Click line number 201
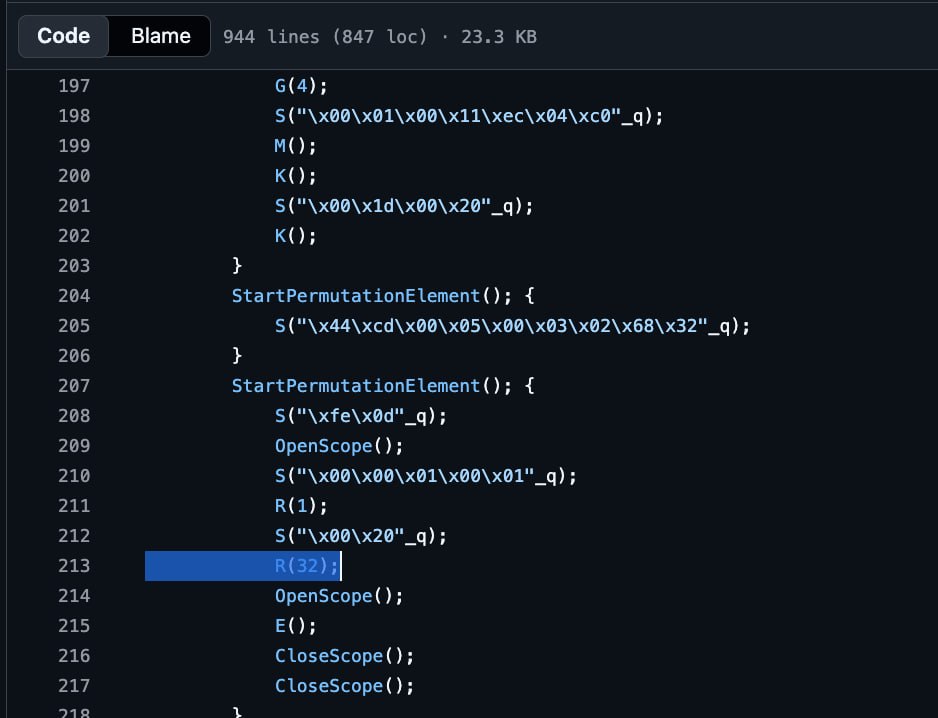Screen dimensions: 938x718 click(74, 206)
